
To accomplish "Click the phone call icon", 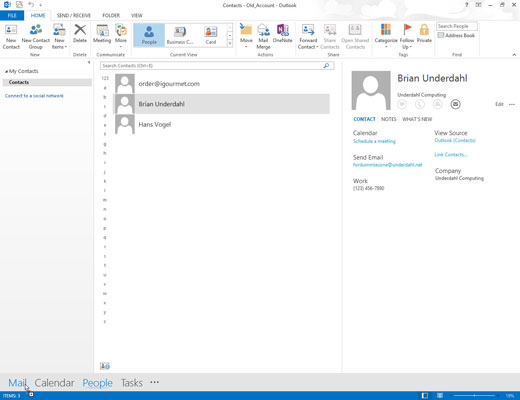I will tap(420, 104).
